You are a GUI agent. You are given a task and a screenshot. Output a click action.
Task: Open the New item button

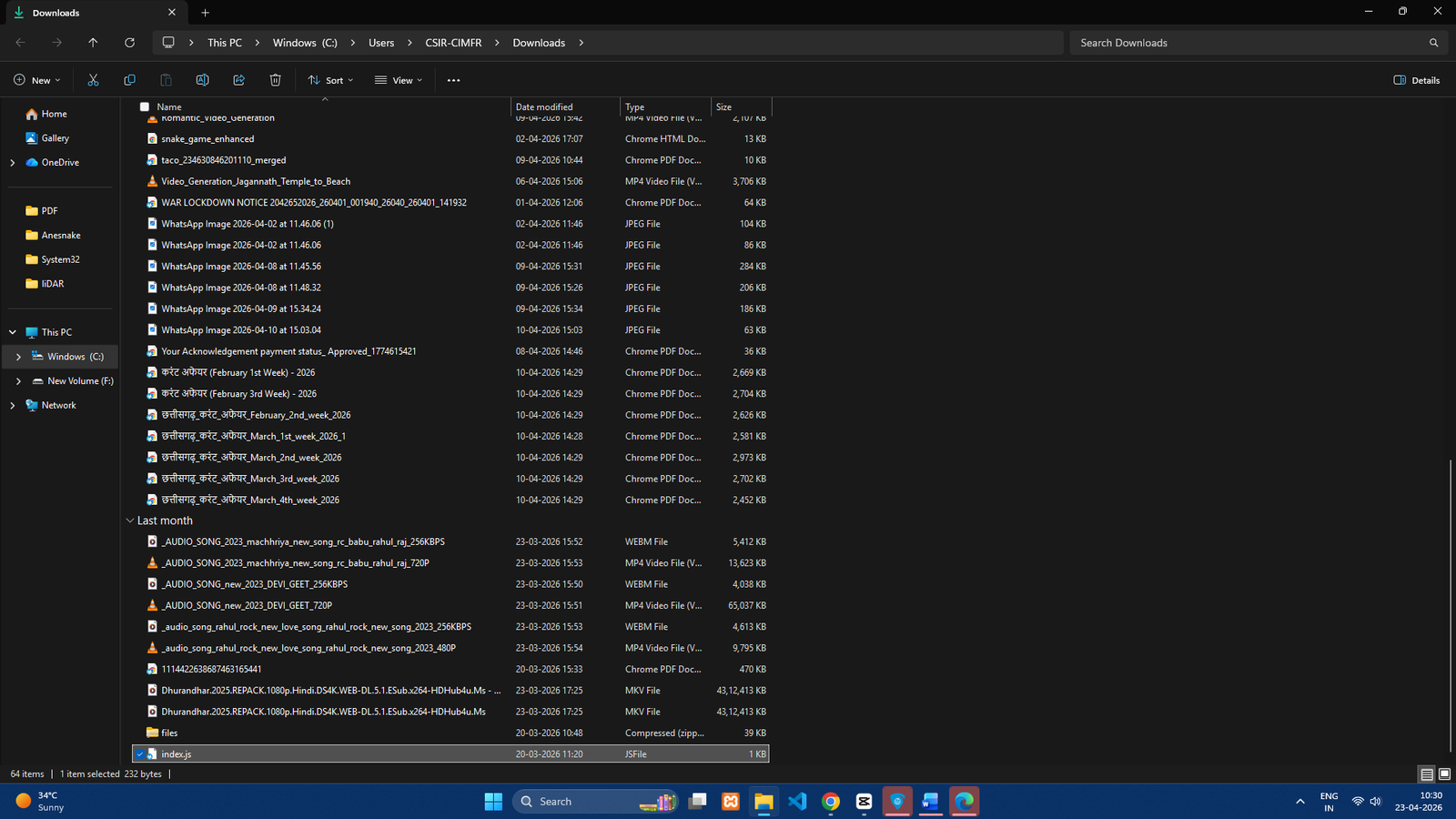click(37, 80)
